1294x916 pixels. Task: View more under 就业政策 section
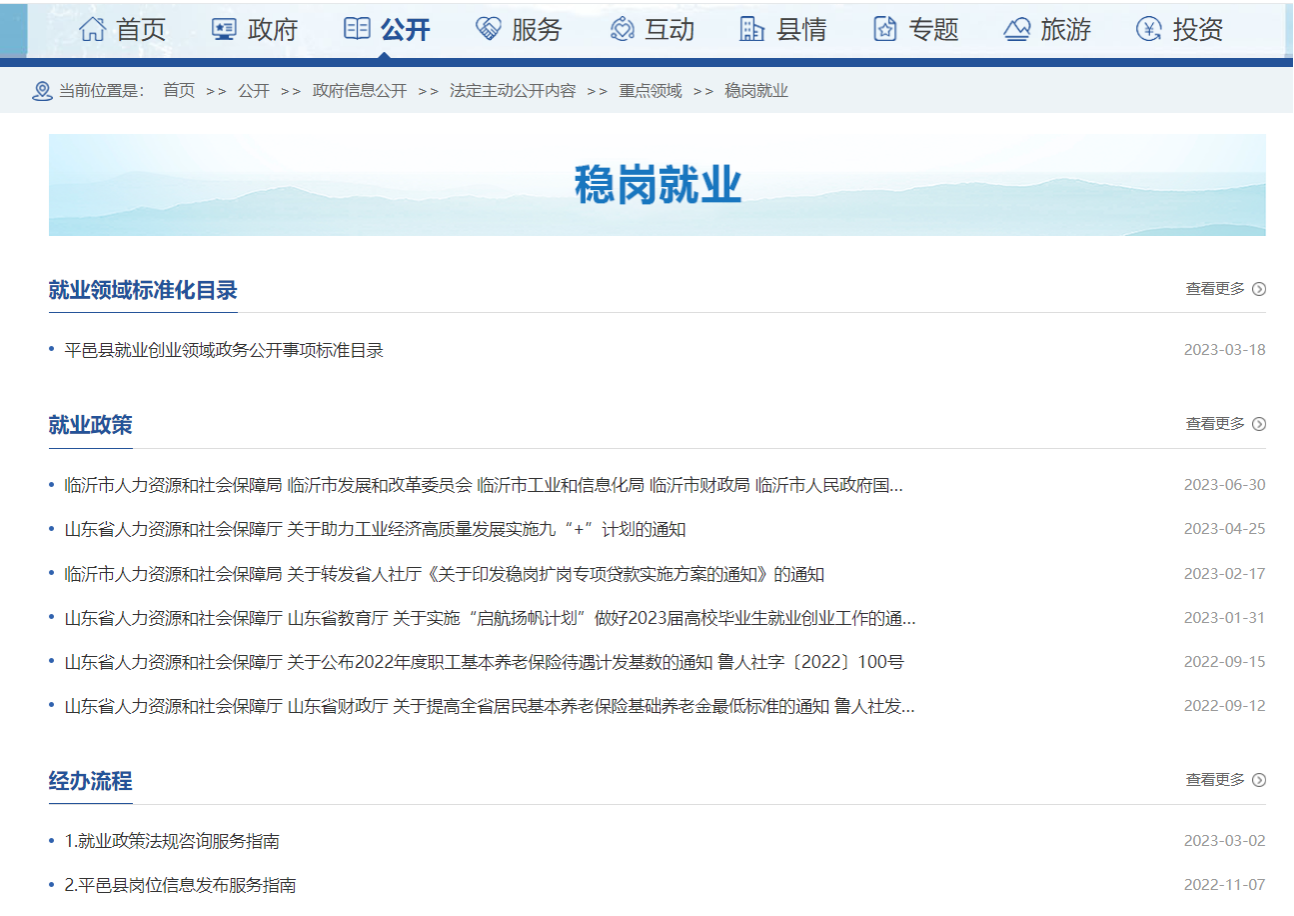[x=1225, y=424]
